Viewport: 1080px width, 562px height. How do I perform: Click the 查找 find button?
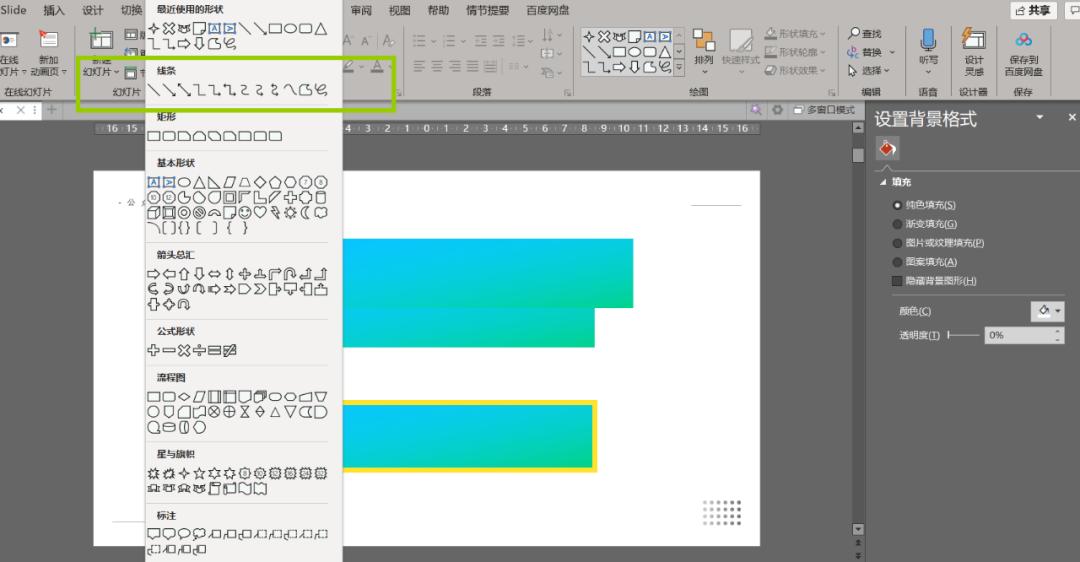(865, 34)
